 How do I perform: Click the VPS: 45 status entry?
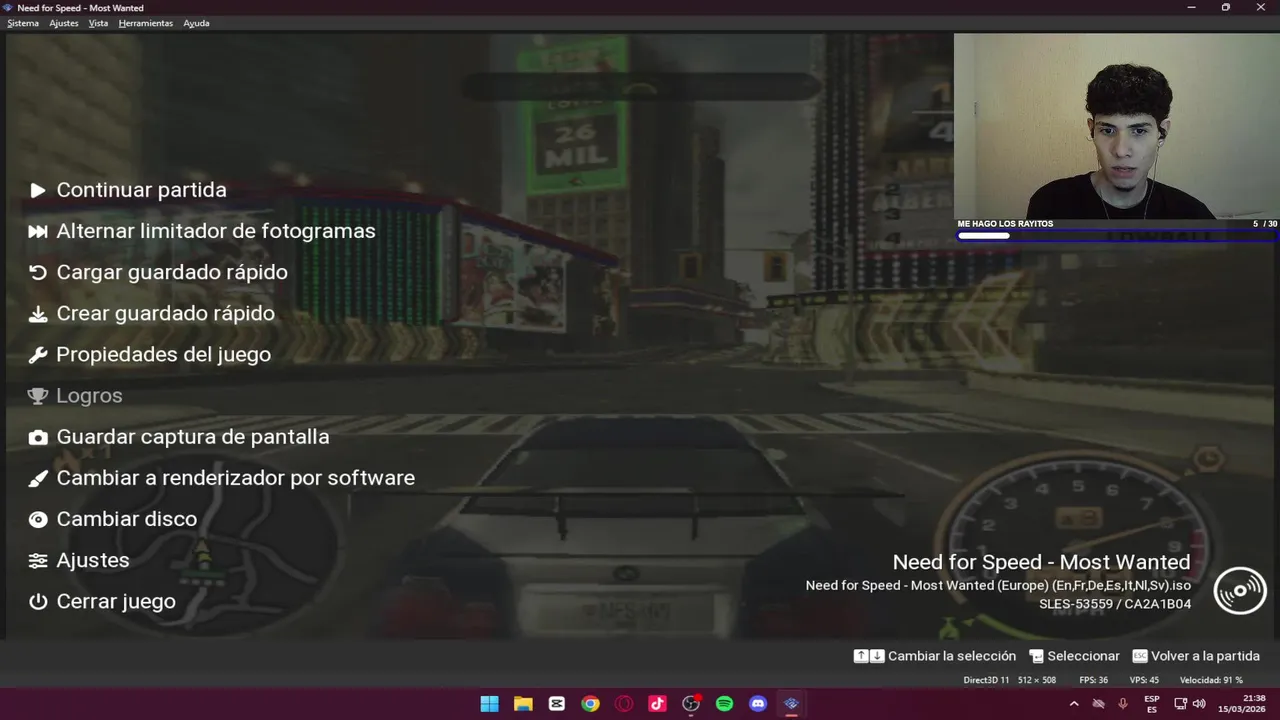tap(1144, 680)
